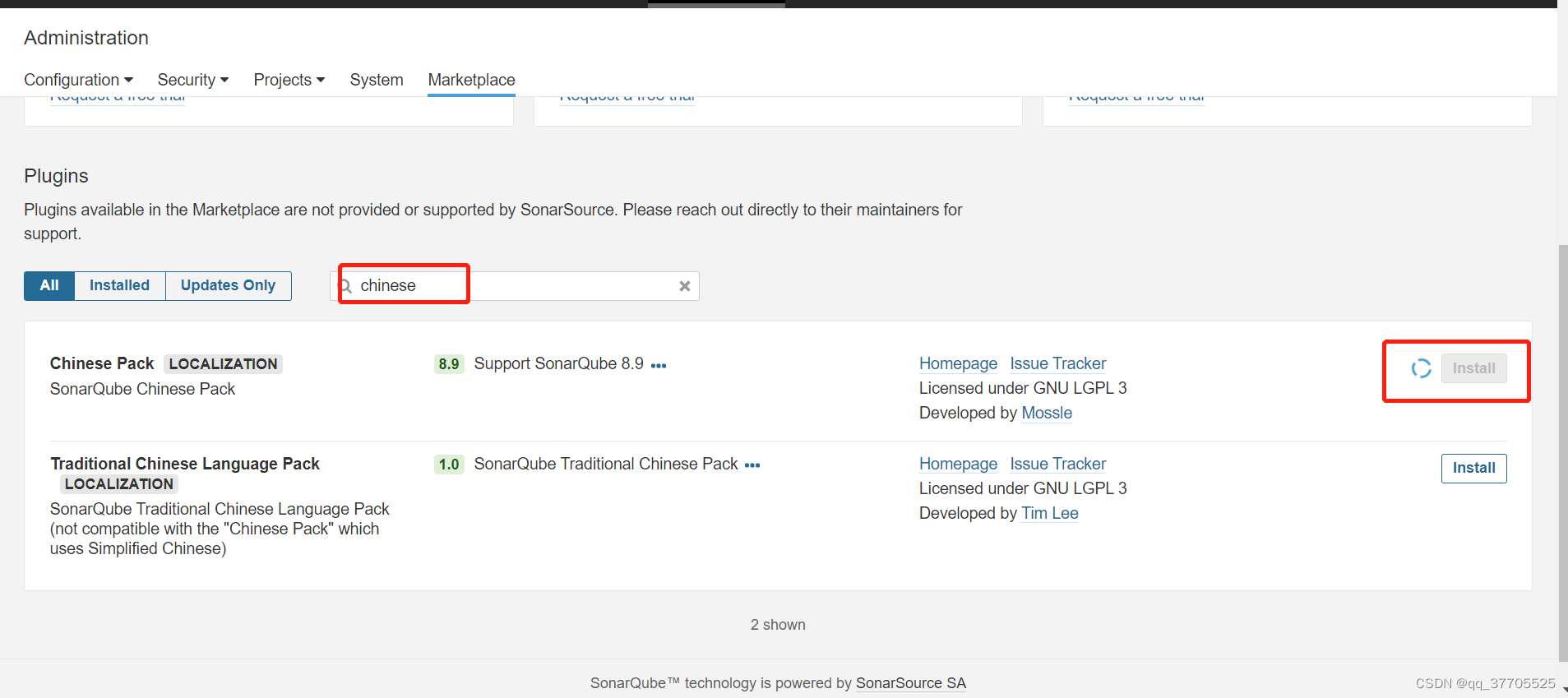Expand Chinese Pack version details ellipsis
The height and width of the screenshot is (698, 1568).
(x=659, y=366)
